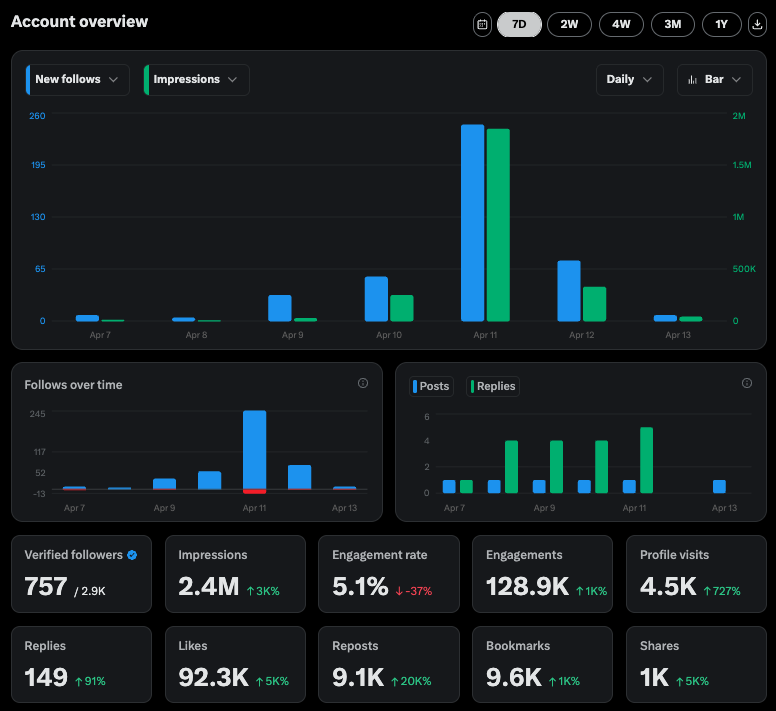Click the Shares 1K stat card

696,664
